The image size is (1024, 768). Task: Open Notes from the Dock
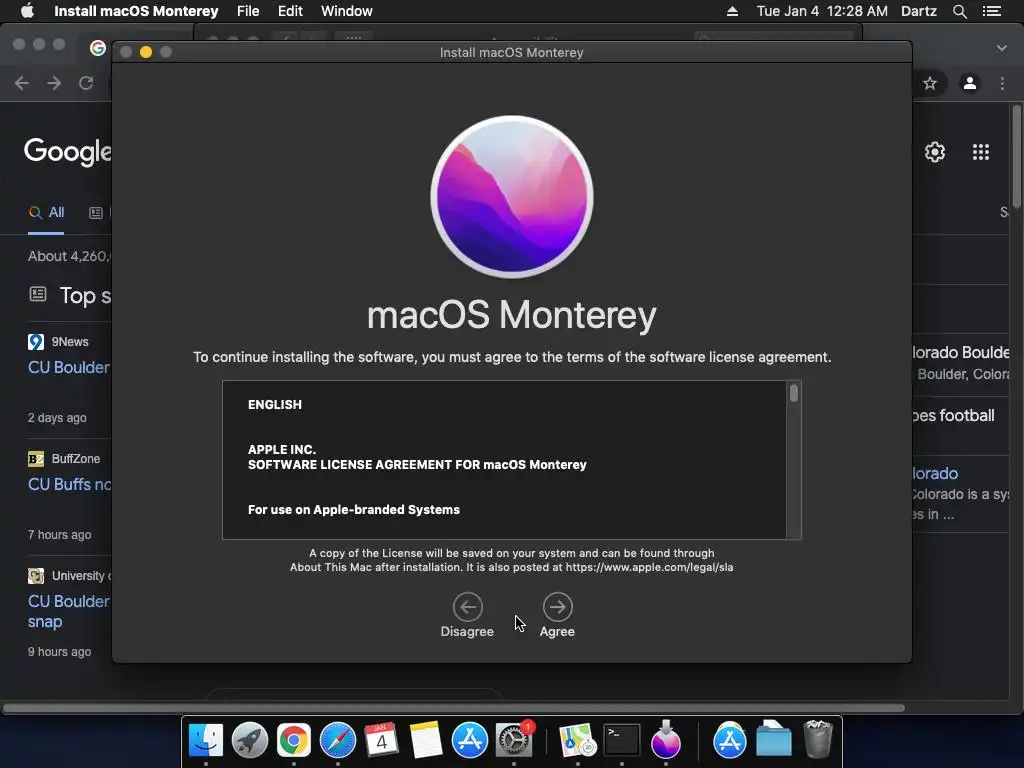[425, 740]
